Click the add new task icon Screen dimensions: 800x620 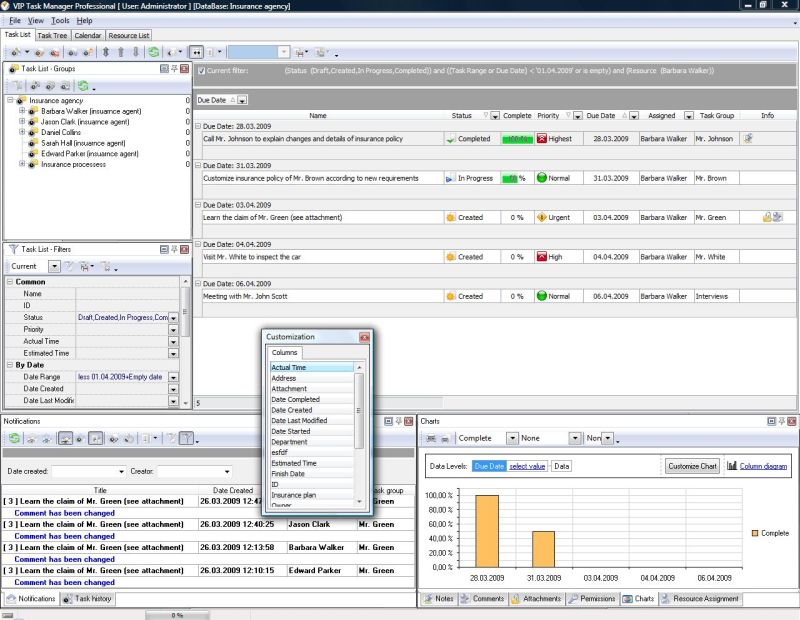[16, 50]
